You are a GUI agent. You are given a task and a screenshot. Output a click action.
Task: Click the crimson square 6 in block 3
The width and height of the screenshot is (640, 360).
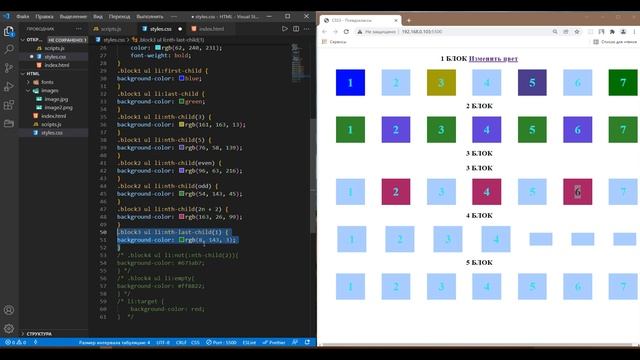click(x=578, y=191)
